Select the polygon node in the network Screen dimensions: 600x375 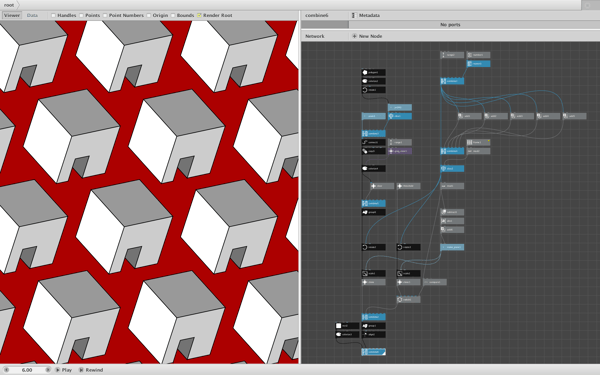(x=373, y=72)
